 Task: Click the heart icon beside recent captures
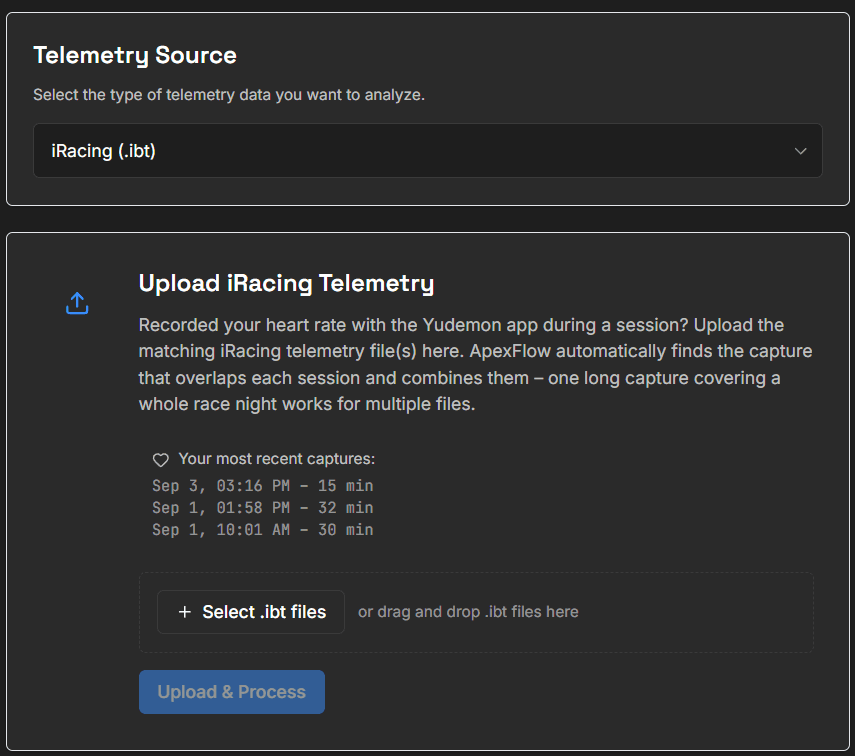tap(160, 460)
